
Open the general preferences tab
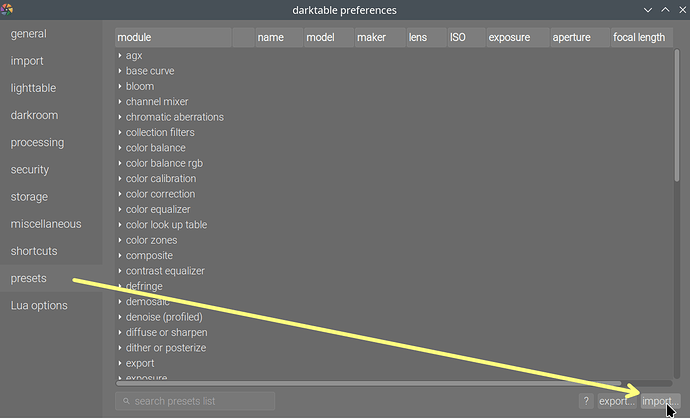[x=51, y=34]
